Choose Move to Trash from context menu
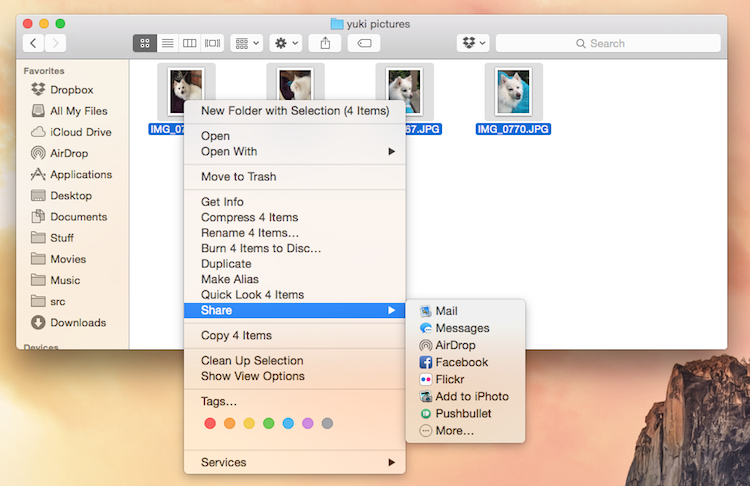Image resolution: width=750 pixels, height=486 pixels. tap(238, 177)
